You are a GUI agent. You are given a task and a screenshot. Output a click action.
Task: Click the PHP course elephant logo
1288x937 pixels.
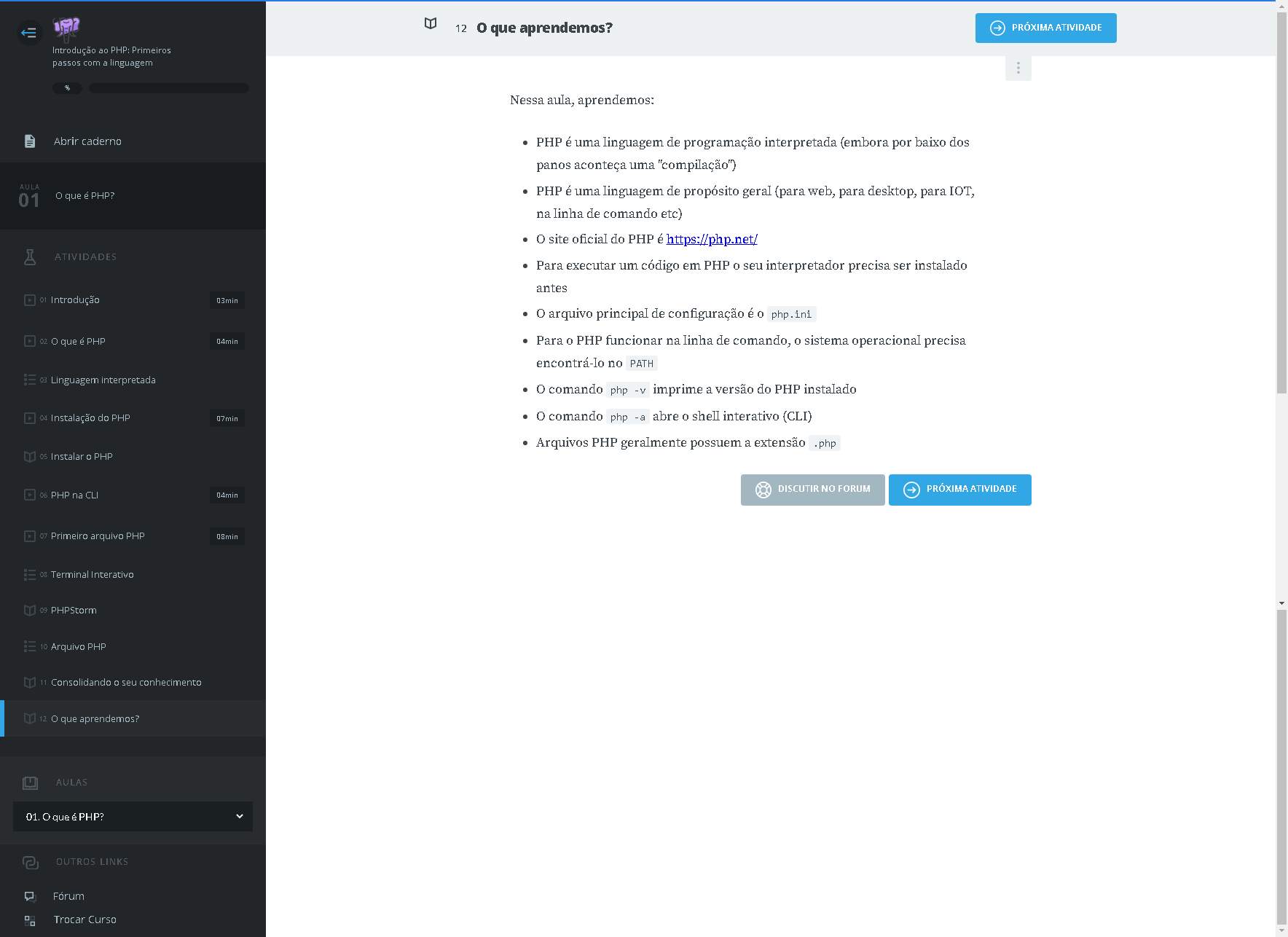tap(66, 28)
